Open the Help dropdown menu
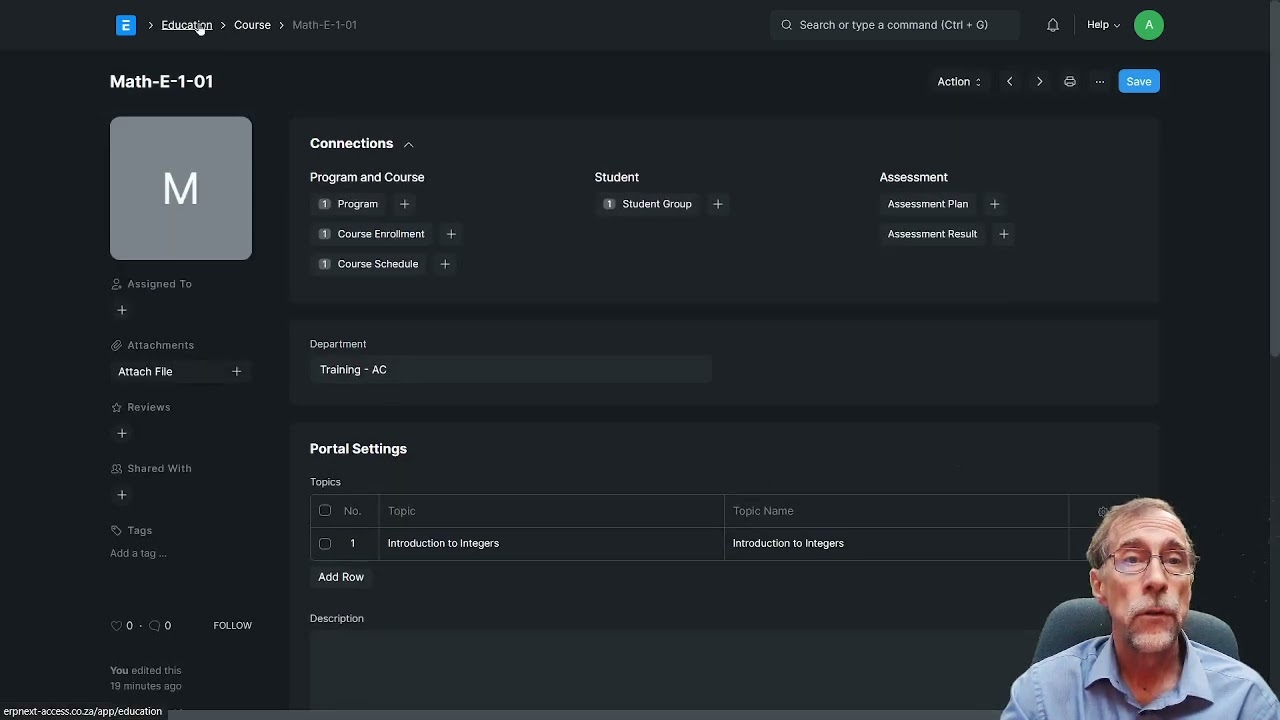The height and width of the screenshot is (720, 1280). 1103,25
